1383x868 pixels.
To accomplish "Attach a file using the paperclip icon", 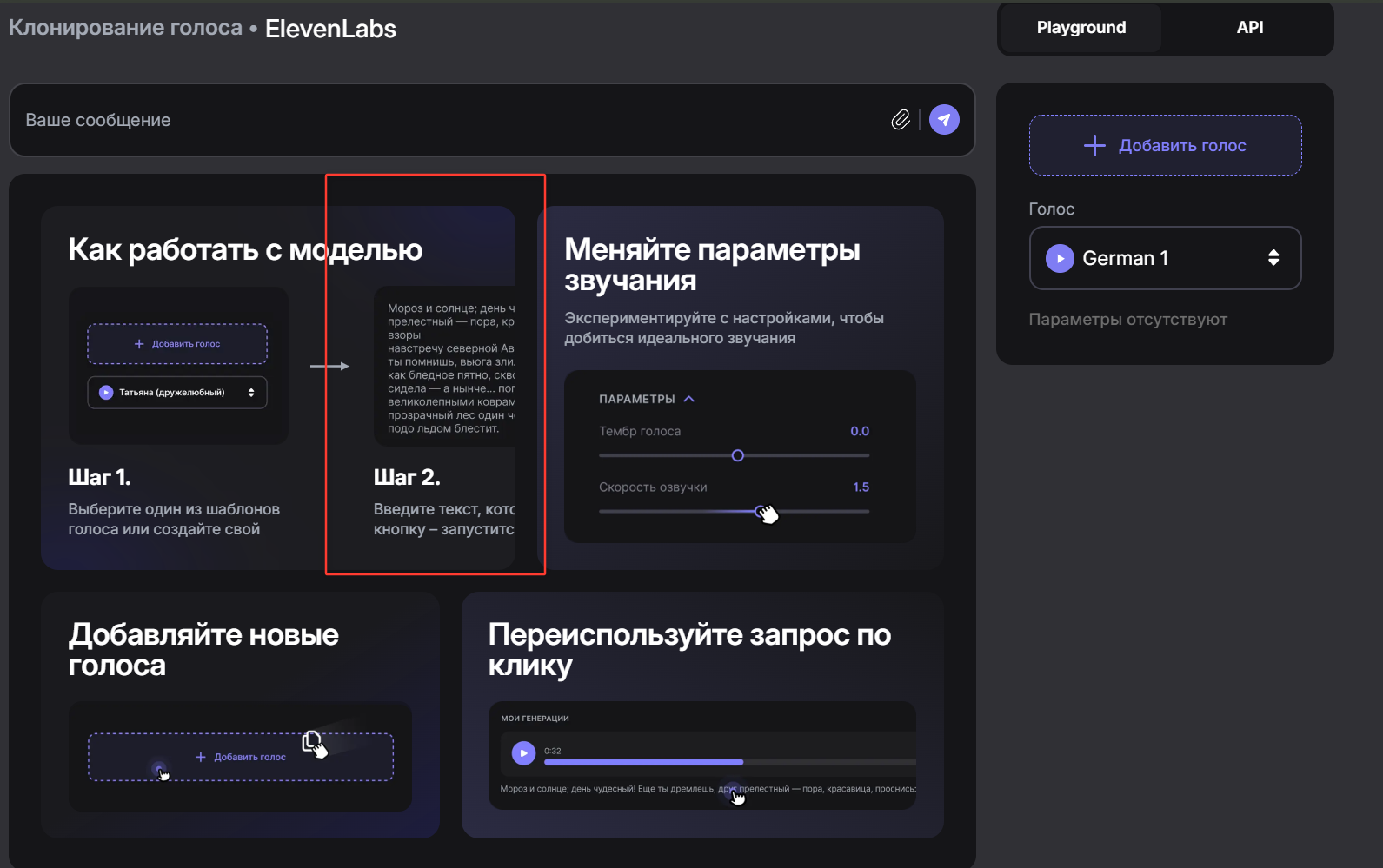I will tap(901, 120).
